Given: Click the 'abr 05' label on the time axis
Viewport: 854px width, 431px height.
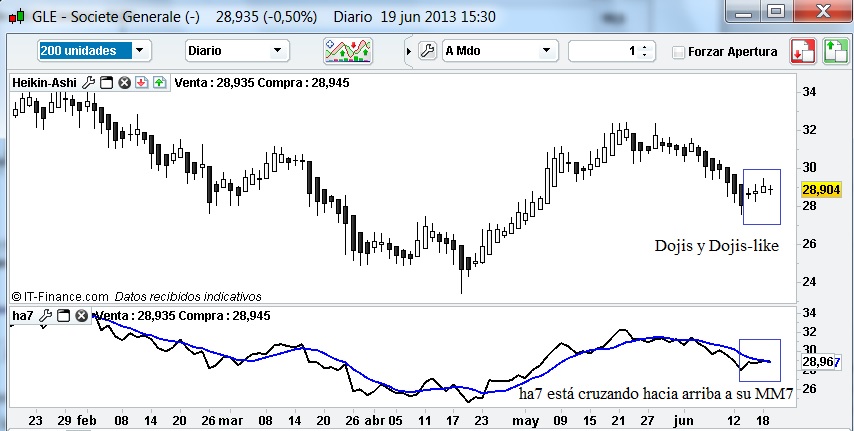Looking at the screenshot, I should [383, 421].
